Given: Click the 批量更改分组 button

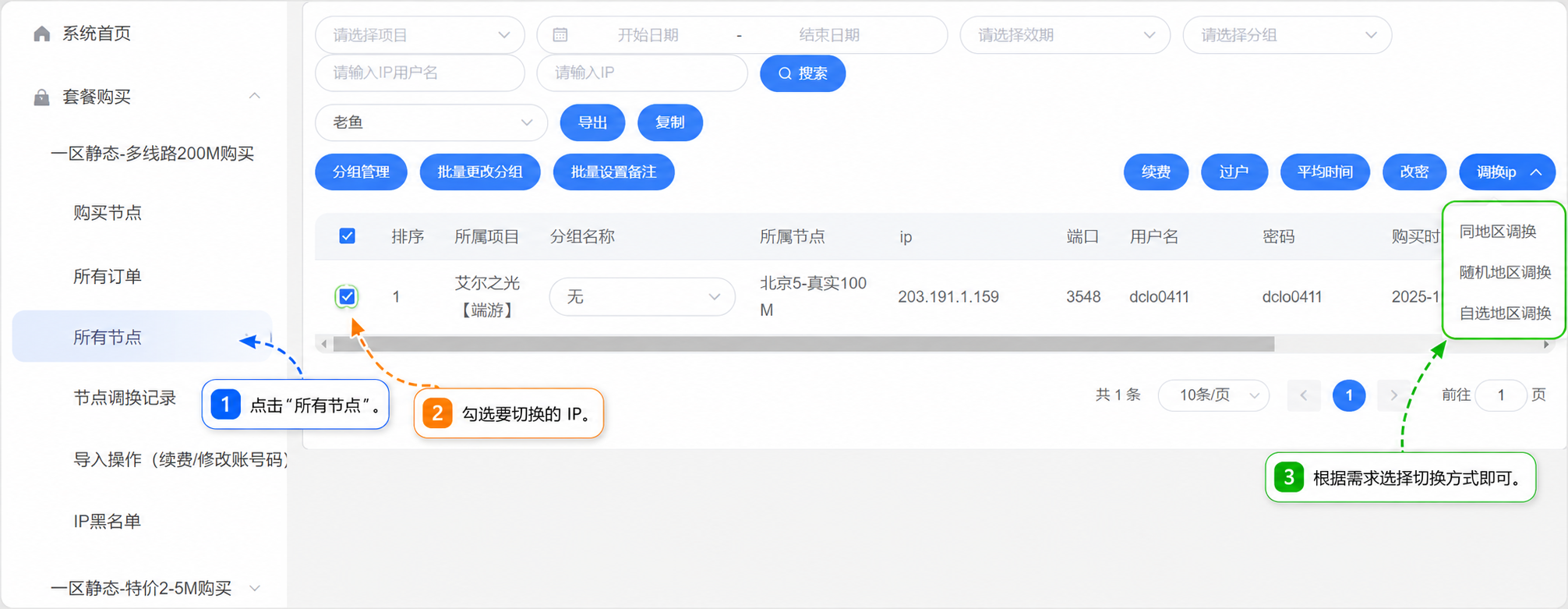Looking at the screenshot, I should pyautogui.click(x=480, y=172).
